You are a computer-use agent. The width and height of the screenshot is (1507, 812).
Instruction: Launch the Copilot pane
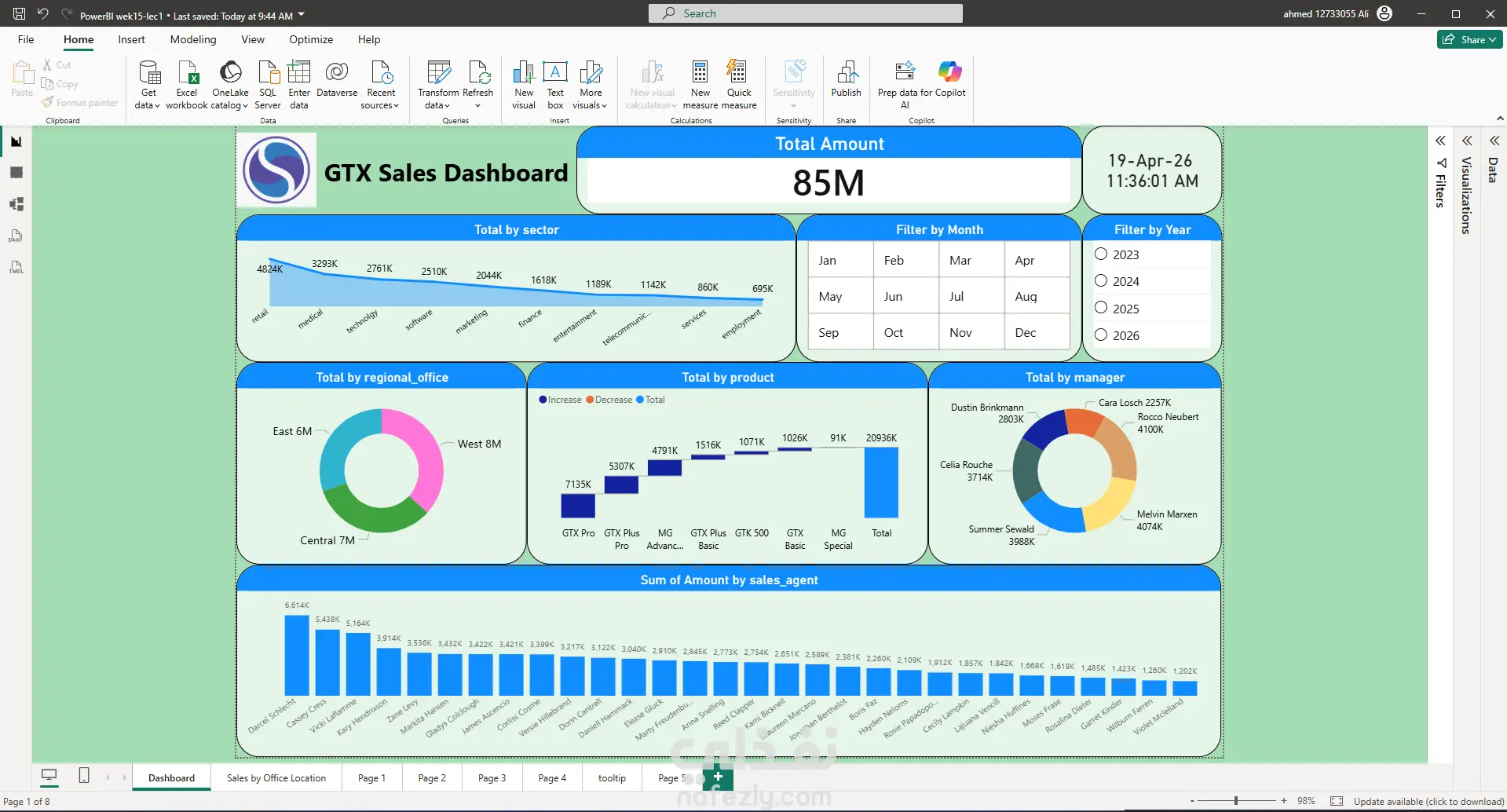pos(950,79)
